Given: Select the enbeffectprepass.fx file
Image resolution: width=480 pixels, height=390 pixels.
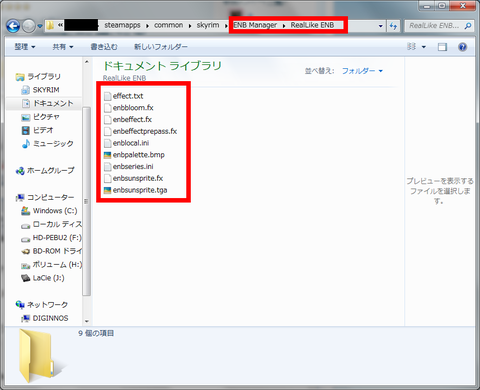Looking at the screenshot, I should pyautogui.click(x=140, y=131).
